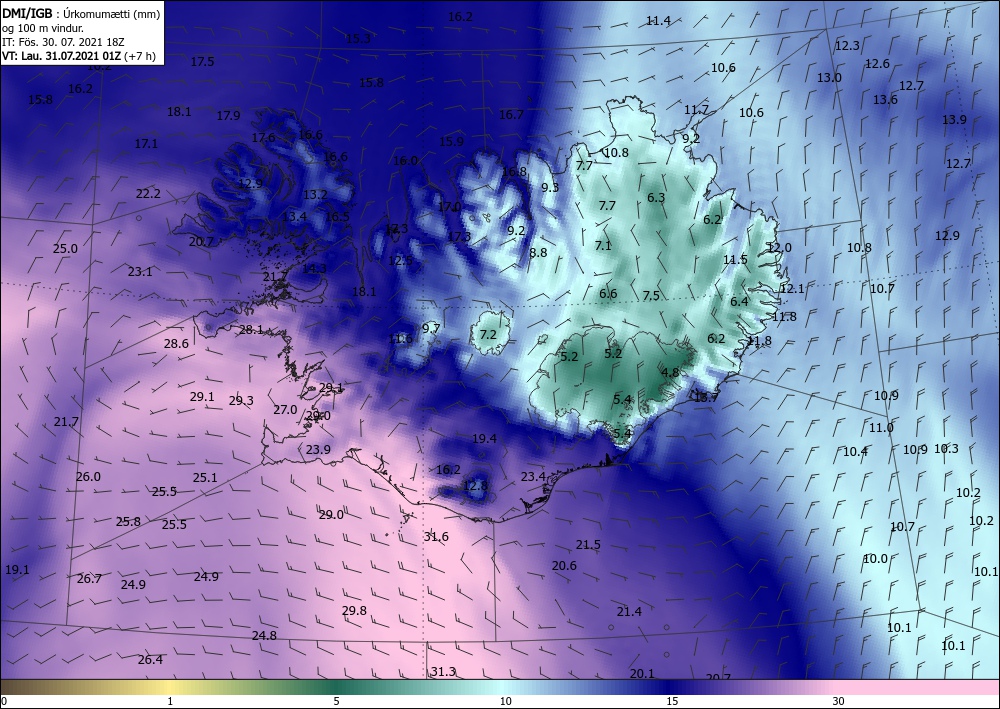This screenshot has height=709, width=1000.
Task: Click the 9.7 value label
Action: pos(431,329)
